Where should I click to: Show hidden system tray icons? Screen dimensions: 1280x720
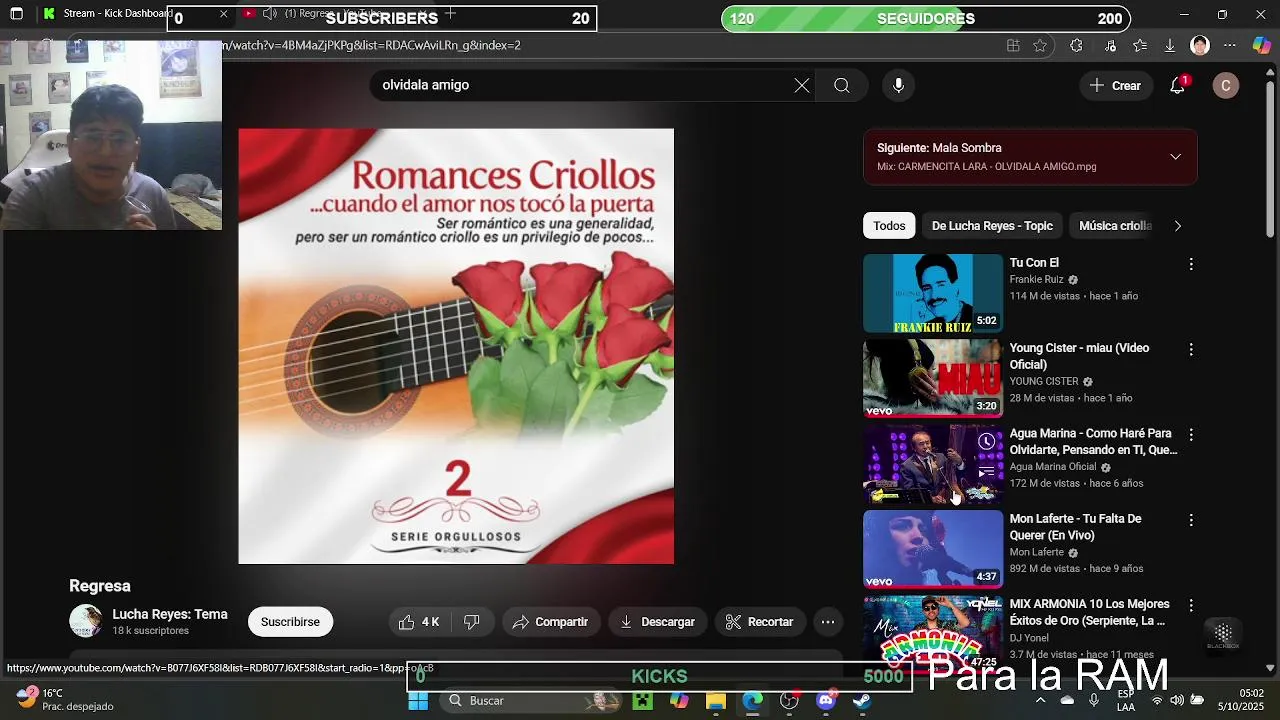tap(1040, 700)
